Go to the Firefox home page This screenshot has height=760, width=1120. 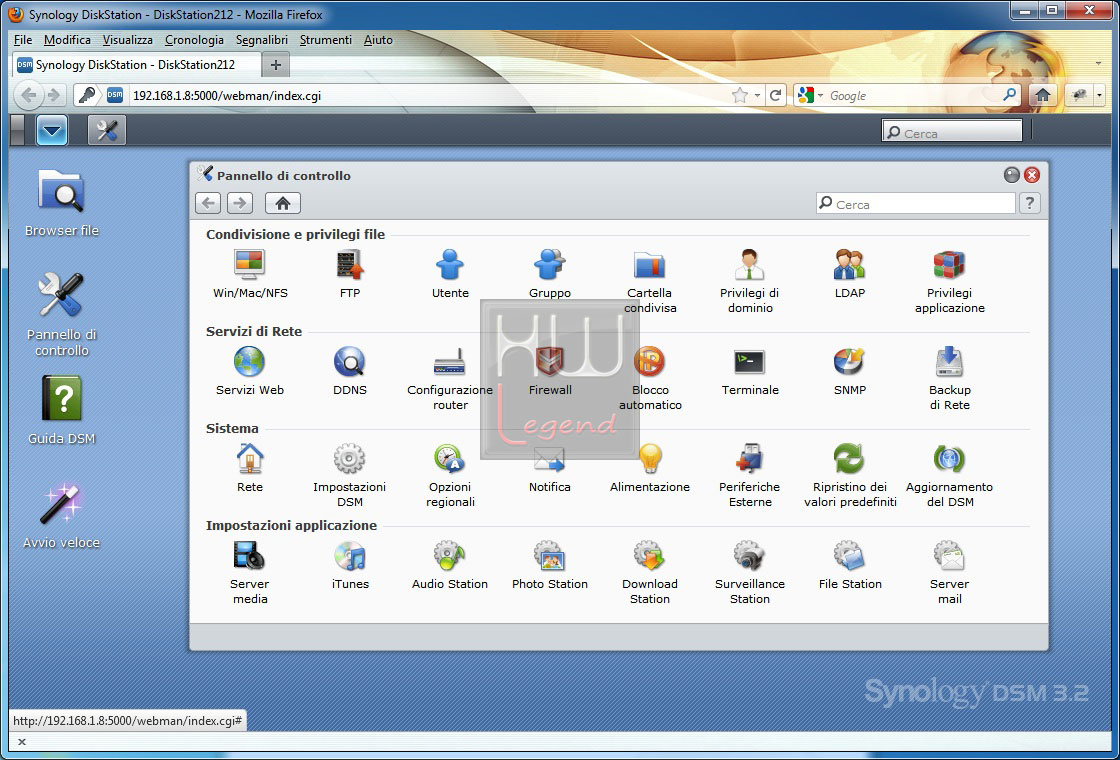1043,95
